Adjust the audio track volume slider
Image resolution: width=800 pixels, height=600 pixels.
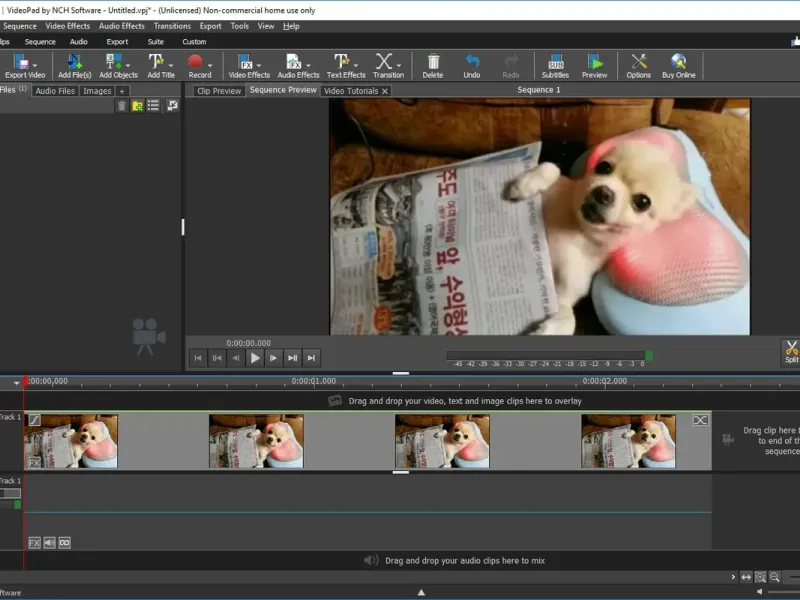click(10, 493)
